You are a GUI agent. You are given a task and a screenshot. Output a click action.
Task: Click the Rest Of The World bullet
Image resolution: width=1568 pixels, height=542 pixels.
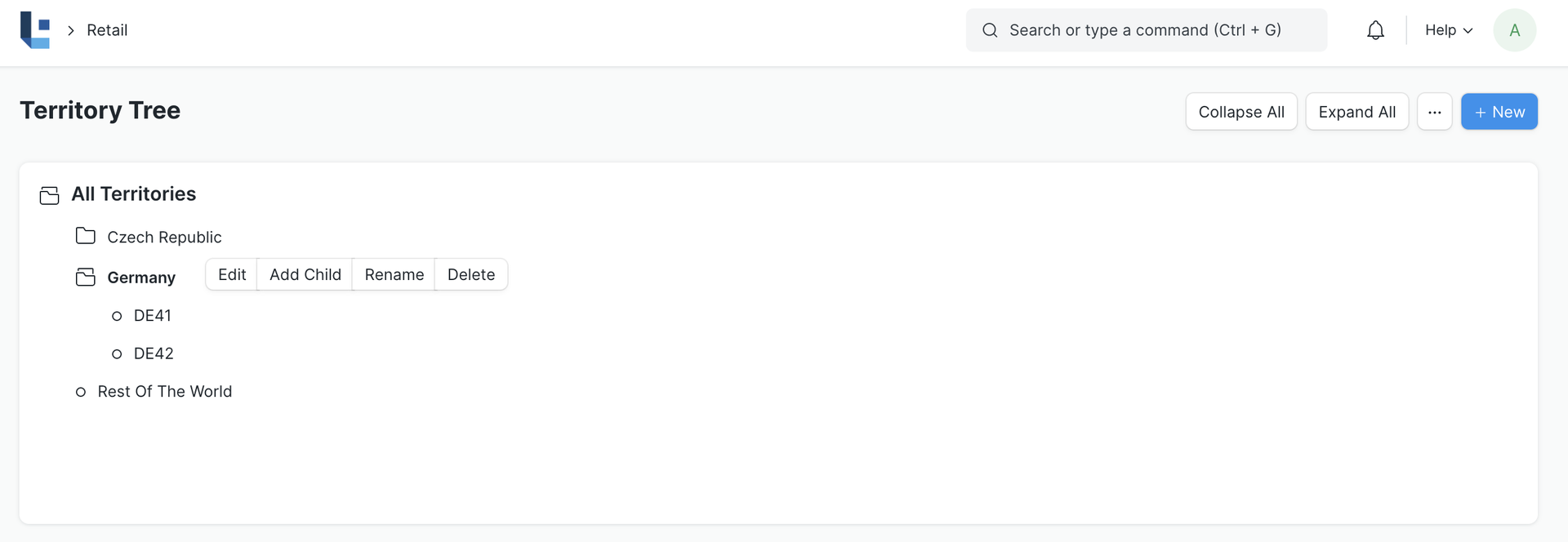tap(81, 392)
